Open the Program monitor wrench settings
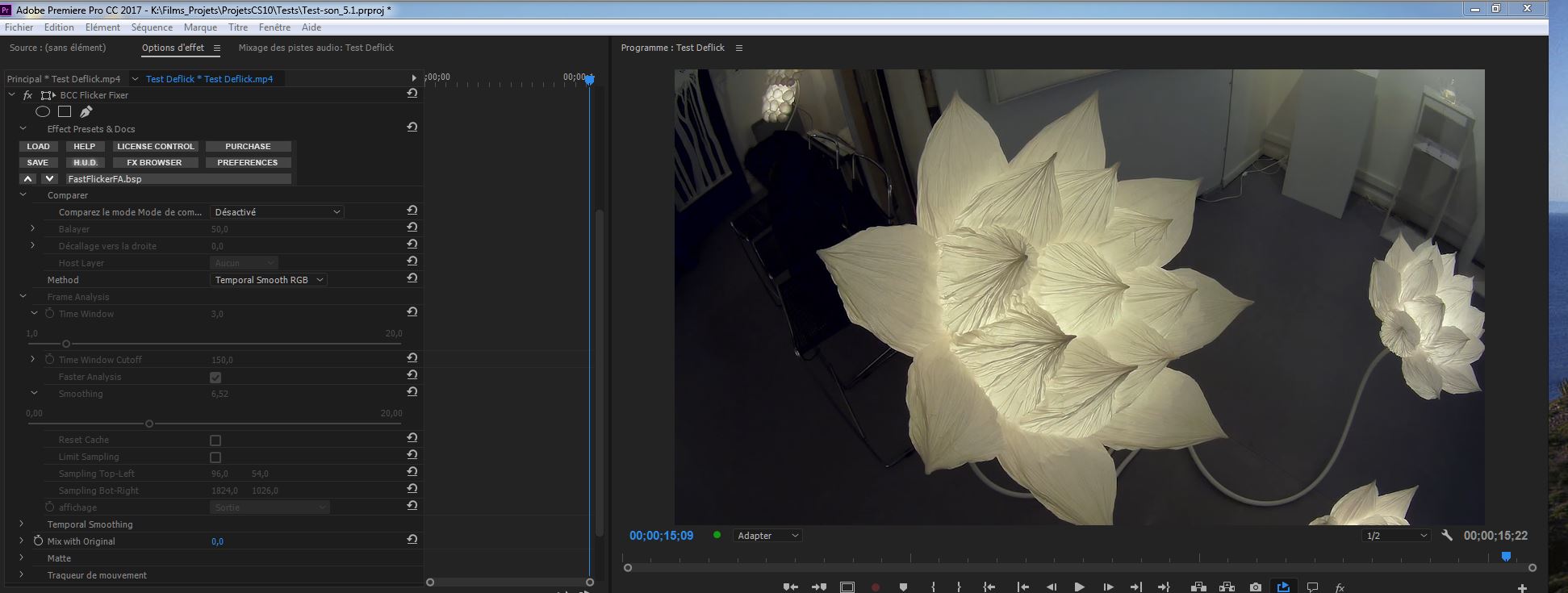This screenshot has height=593, width=1568. pos(1447,536)
